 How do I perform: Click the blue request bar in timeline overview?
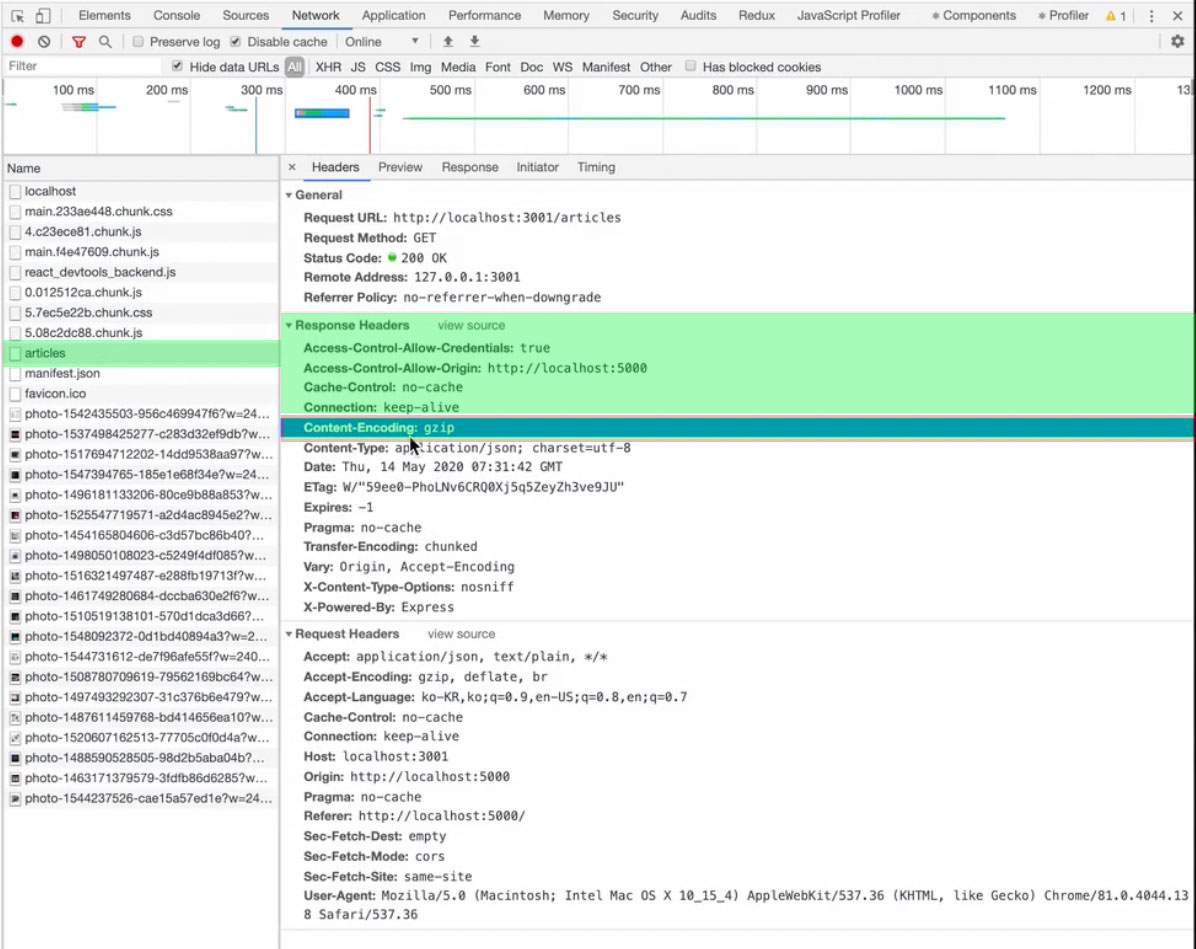pyautogui.click(x=322, y=114)
